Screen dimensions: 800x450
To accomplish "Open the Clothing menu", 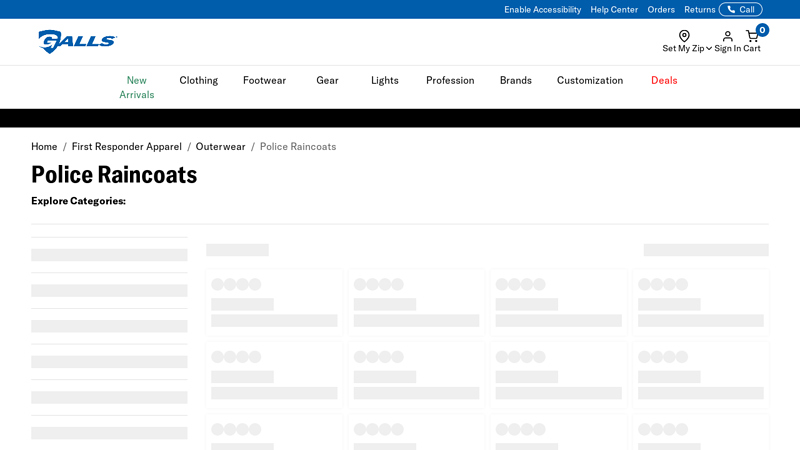I will (198, 80).
